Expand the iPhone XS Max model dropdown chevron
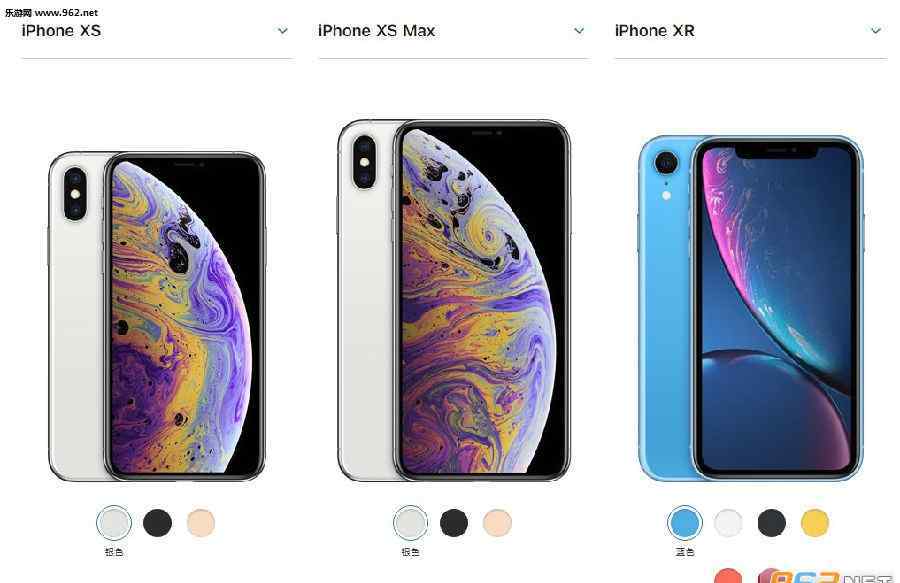 [579, 31]
